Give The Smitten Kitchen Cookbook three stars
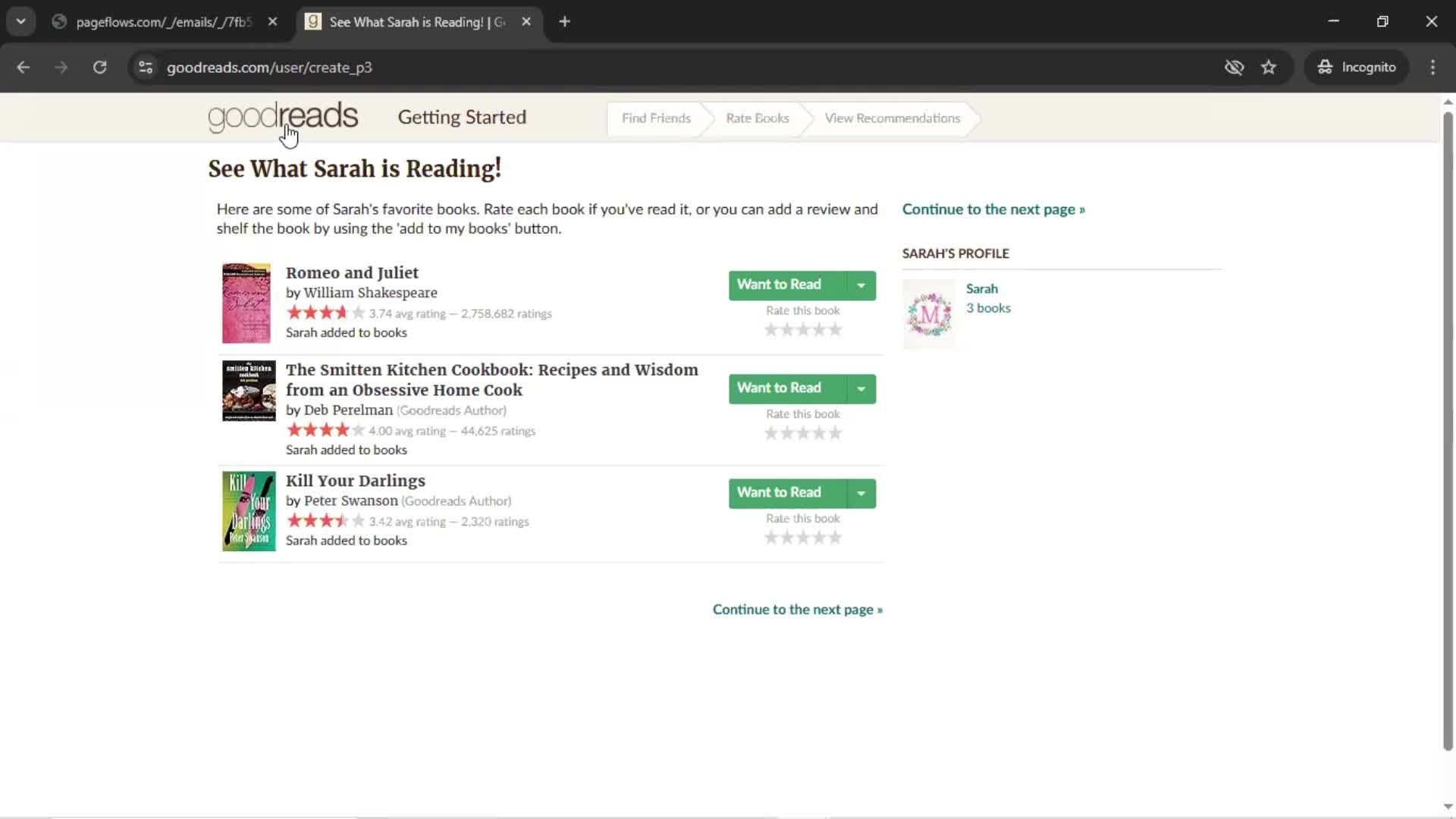 coord(803,433)
